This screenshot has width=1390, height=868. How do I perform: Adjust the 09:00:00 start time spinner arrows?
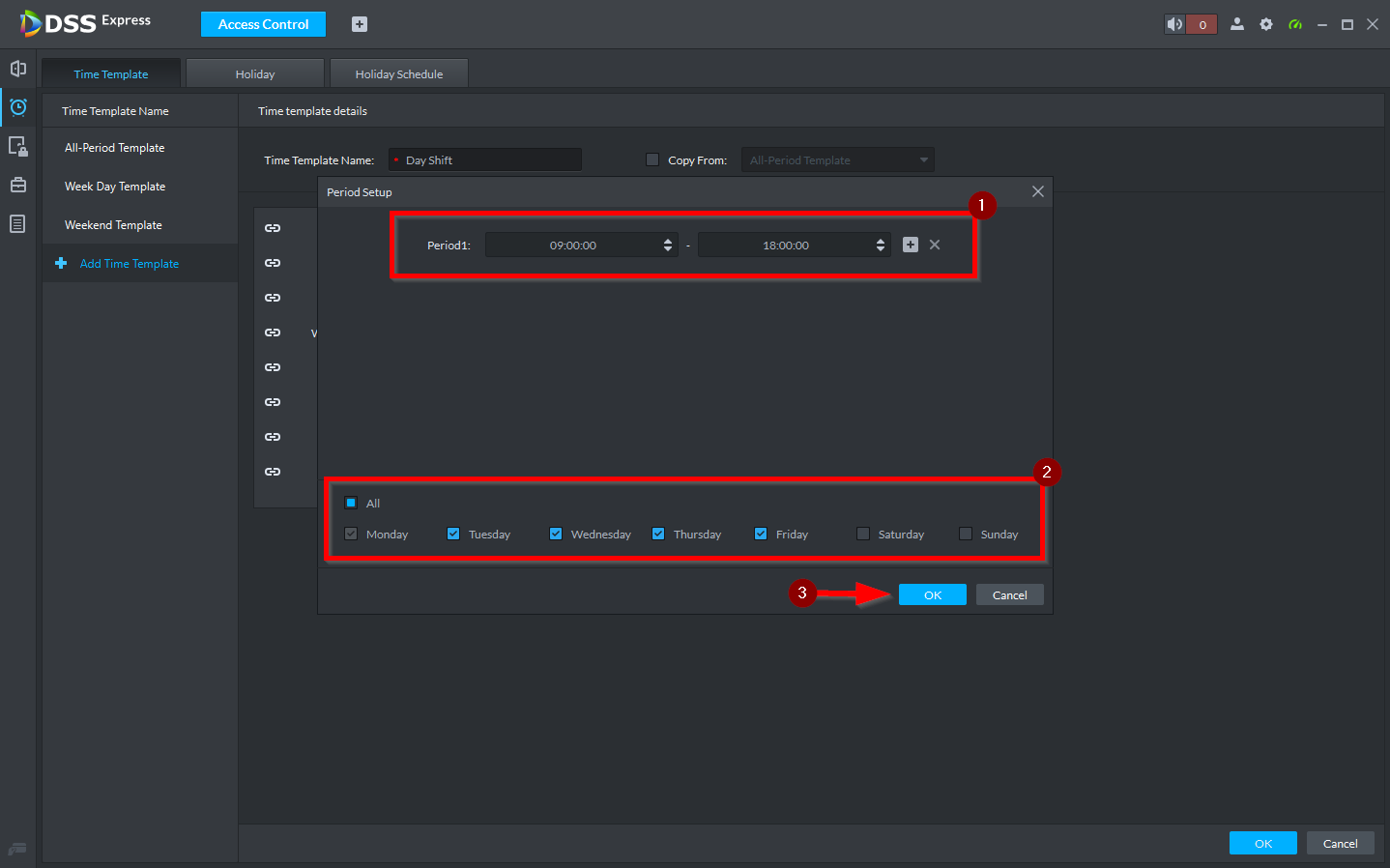pyautogui.click(x=668, y=246)
